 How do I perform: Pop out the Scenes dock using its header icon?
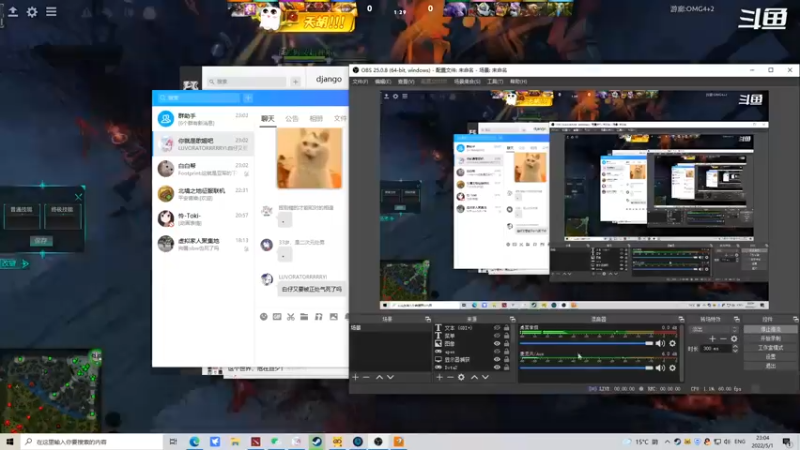click(x=428, y=319)
